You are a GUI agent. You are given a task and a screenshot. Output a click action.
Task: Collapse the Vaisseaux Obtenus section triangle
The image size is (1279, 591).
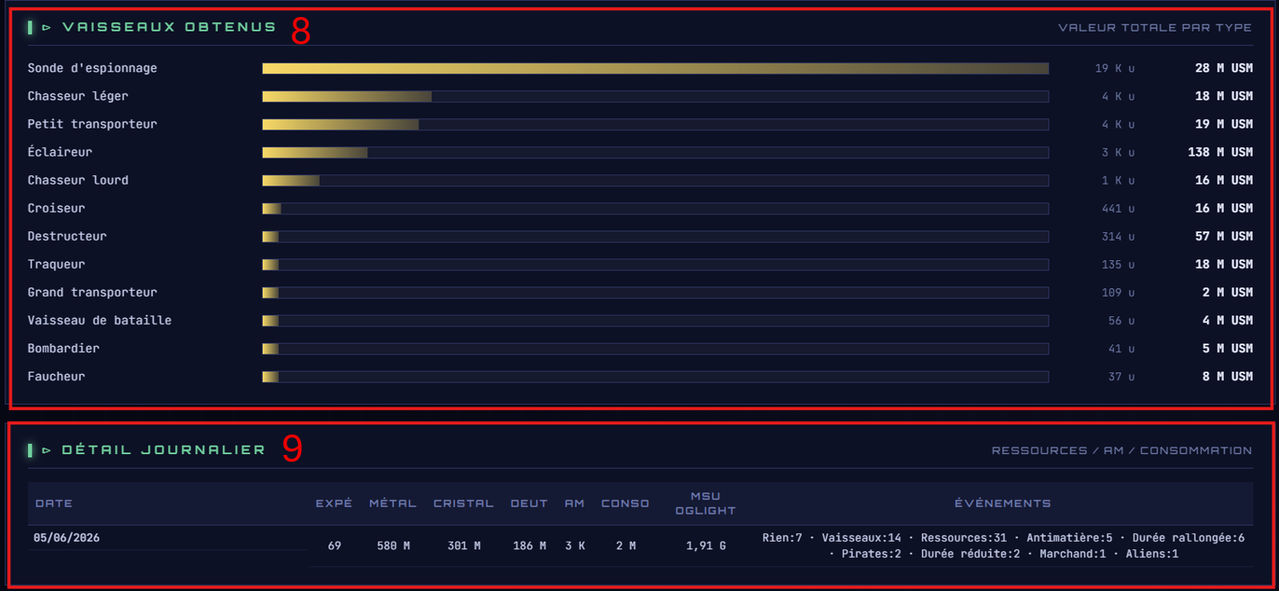tap(46, 28)
